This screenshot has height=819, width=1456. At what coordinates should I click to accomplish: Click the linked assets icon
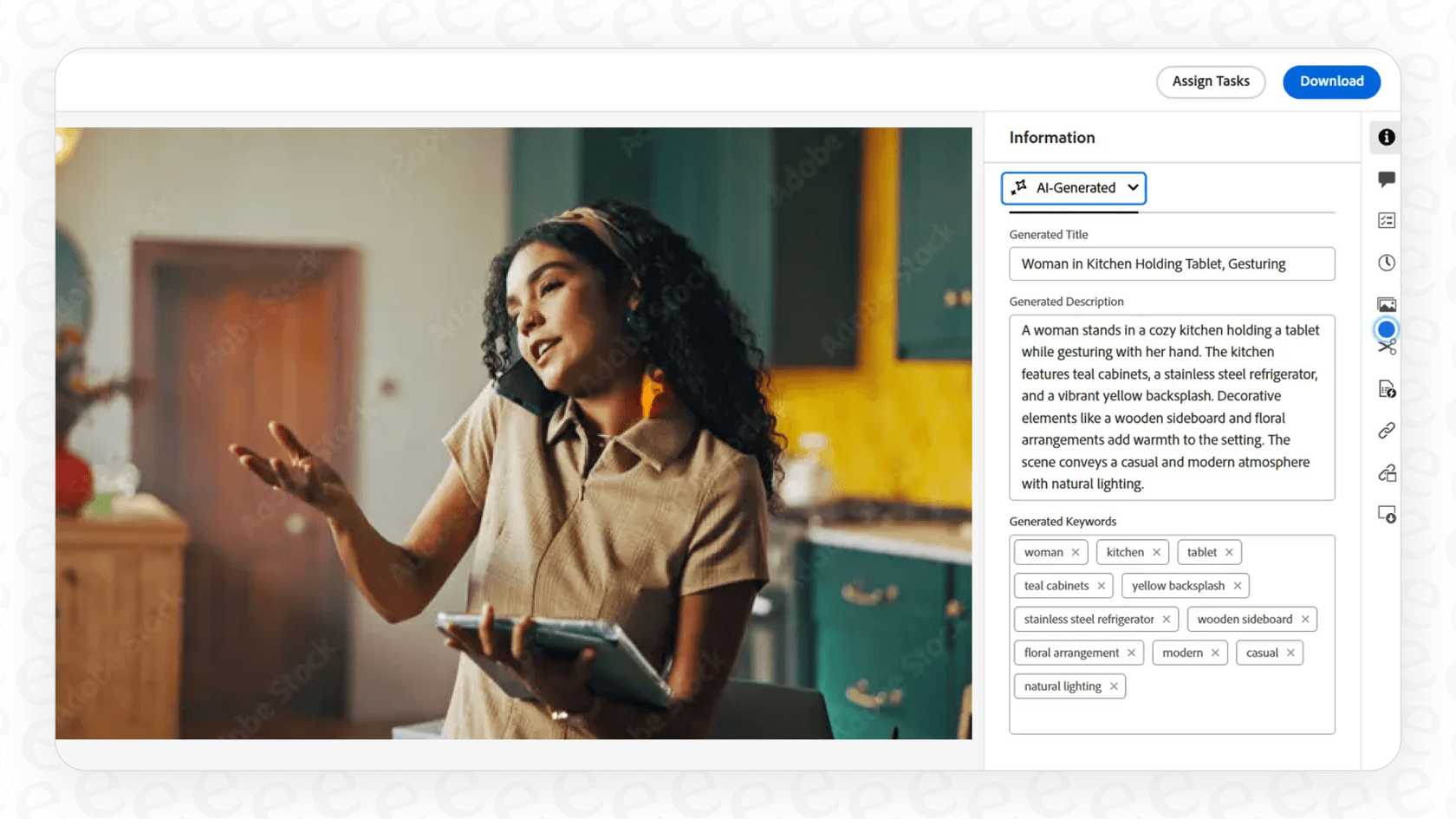coord(1386,472)
